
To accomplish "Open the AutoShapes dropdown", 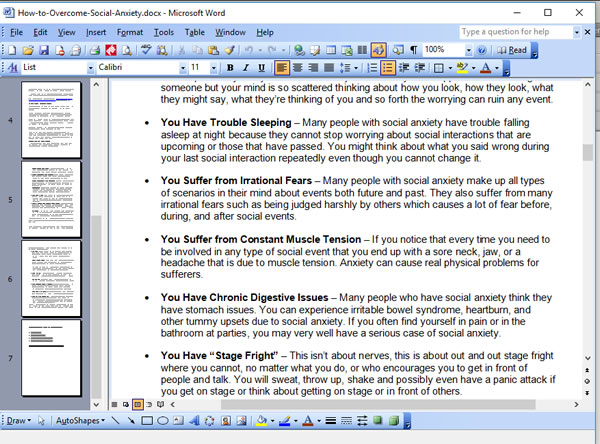I will coord(80,421).
